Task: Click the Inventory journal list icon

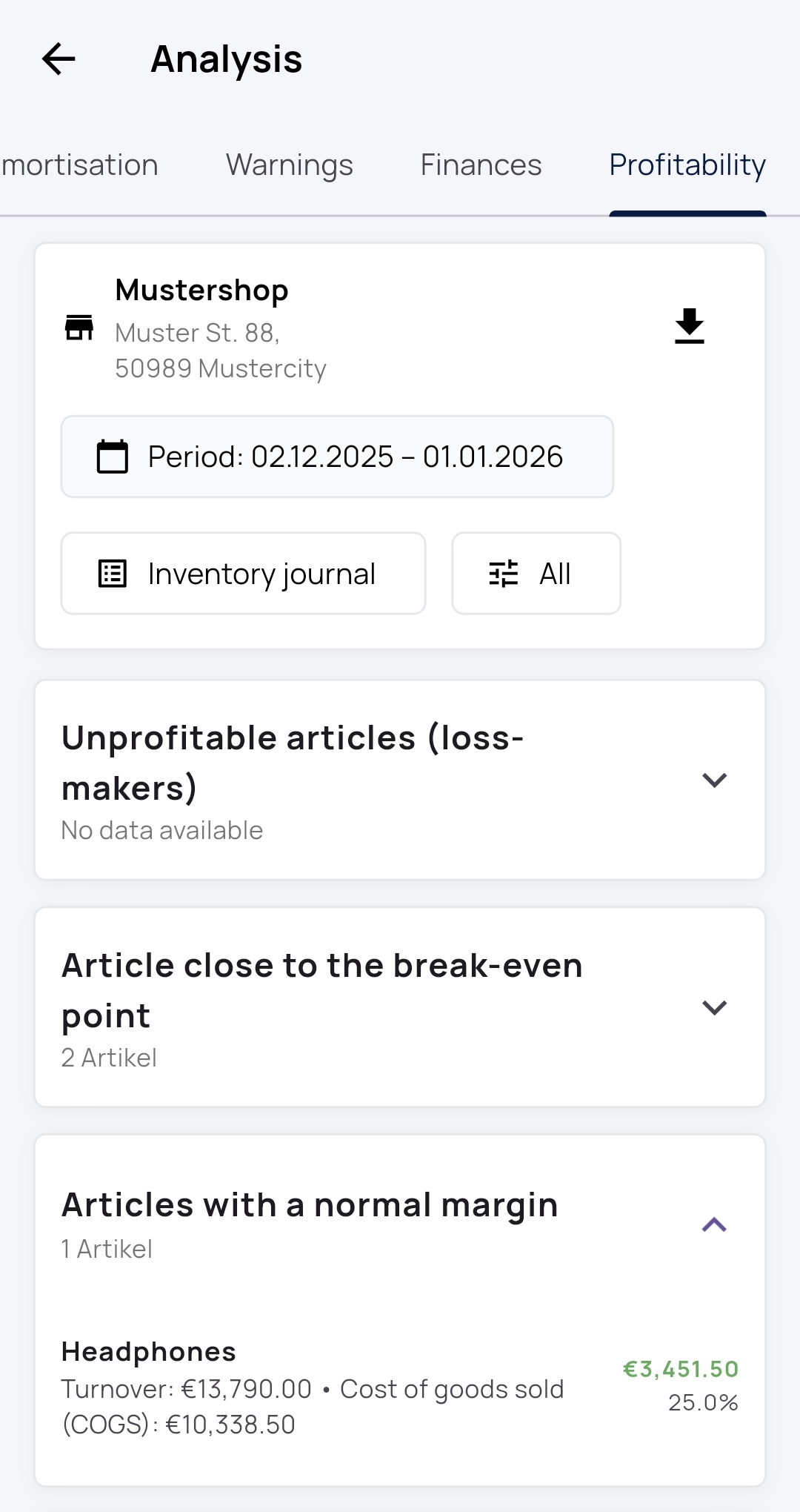Action: tap(113, 574)
